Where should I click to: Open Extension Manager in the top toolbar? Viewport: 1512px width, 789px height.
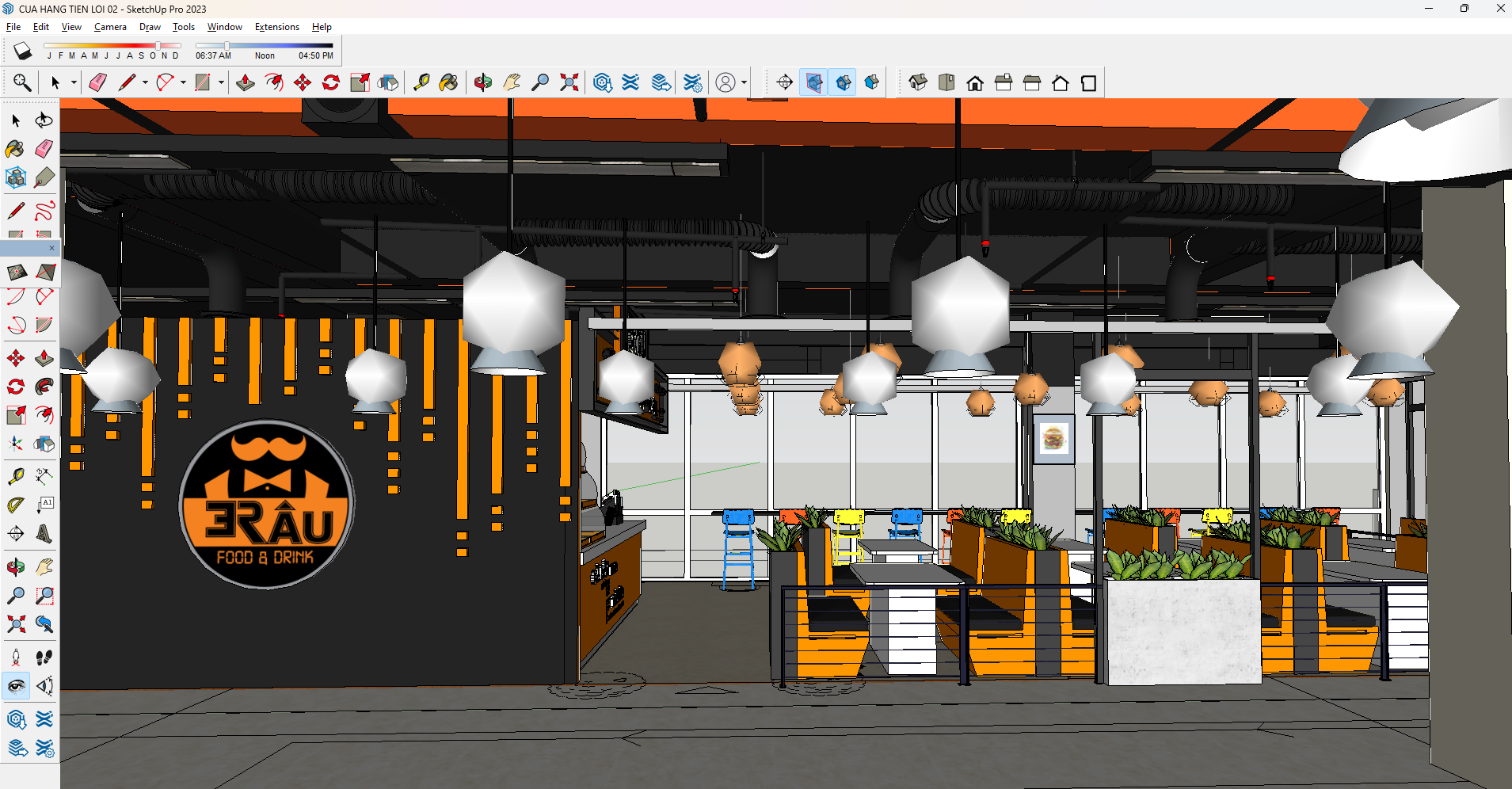tap(692, 82)
